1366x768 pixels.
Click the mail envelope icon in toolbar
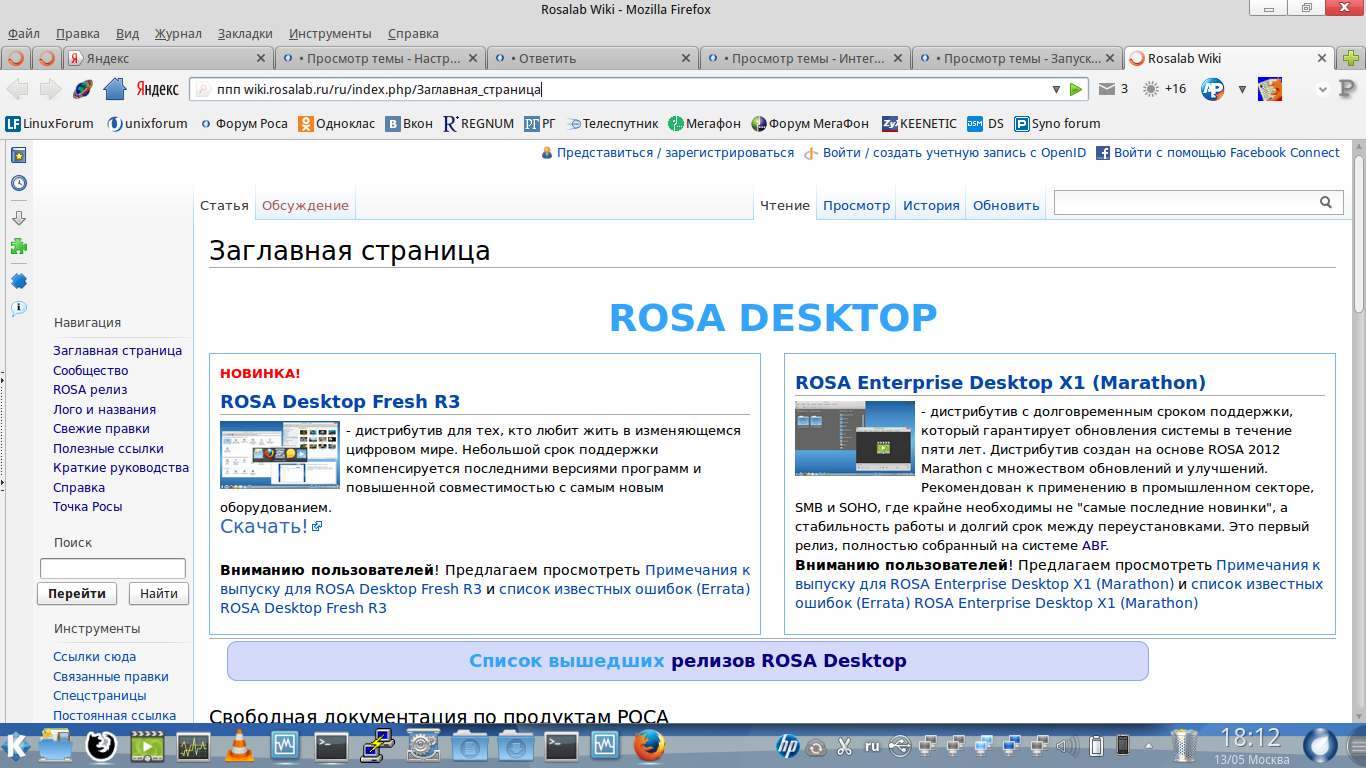(x=1106, y=89)
